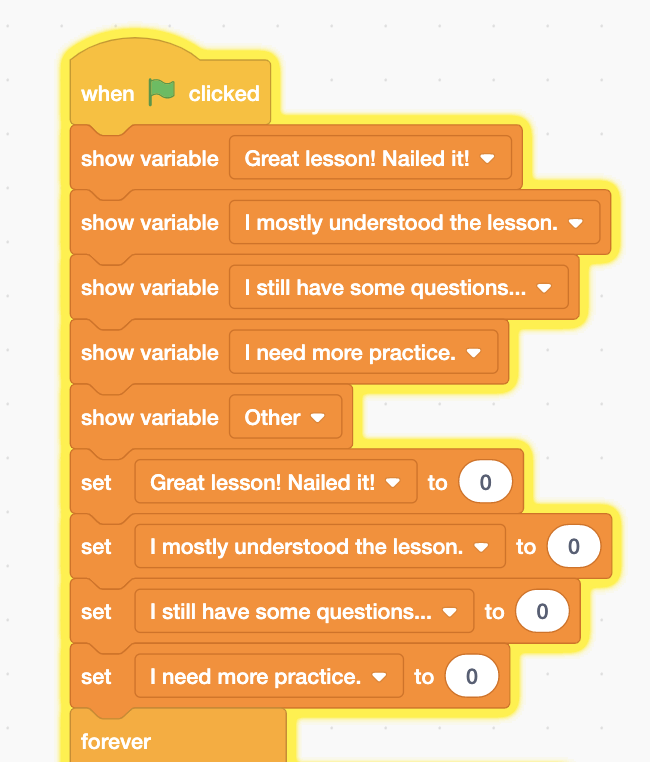Click the 'show variable' label of the Other block

pyautogui.click(x=149, y=418)
